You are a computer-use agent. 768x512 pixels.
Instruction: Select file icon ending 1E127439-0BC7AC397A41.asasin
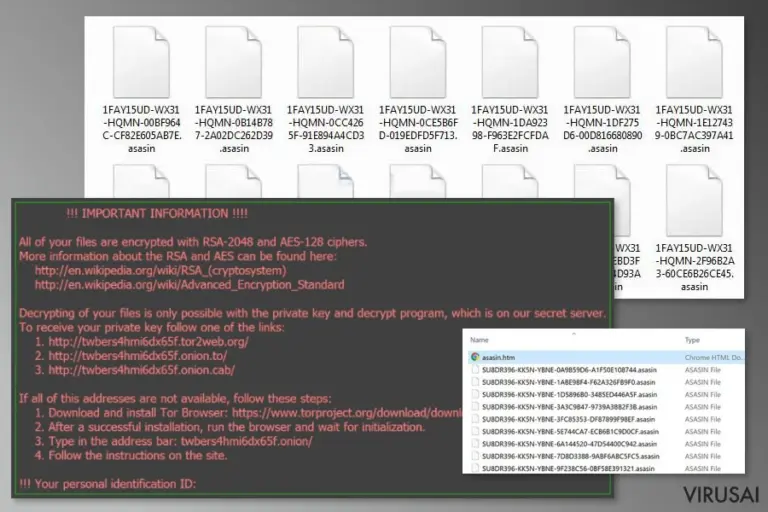click(x=695, y=62)
